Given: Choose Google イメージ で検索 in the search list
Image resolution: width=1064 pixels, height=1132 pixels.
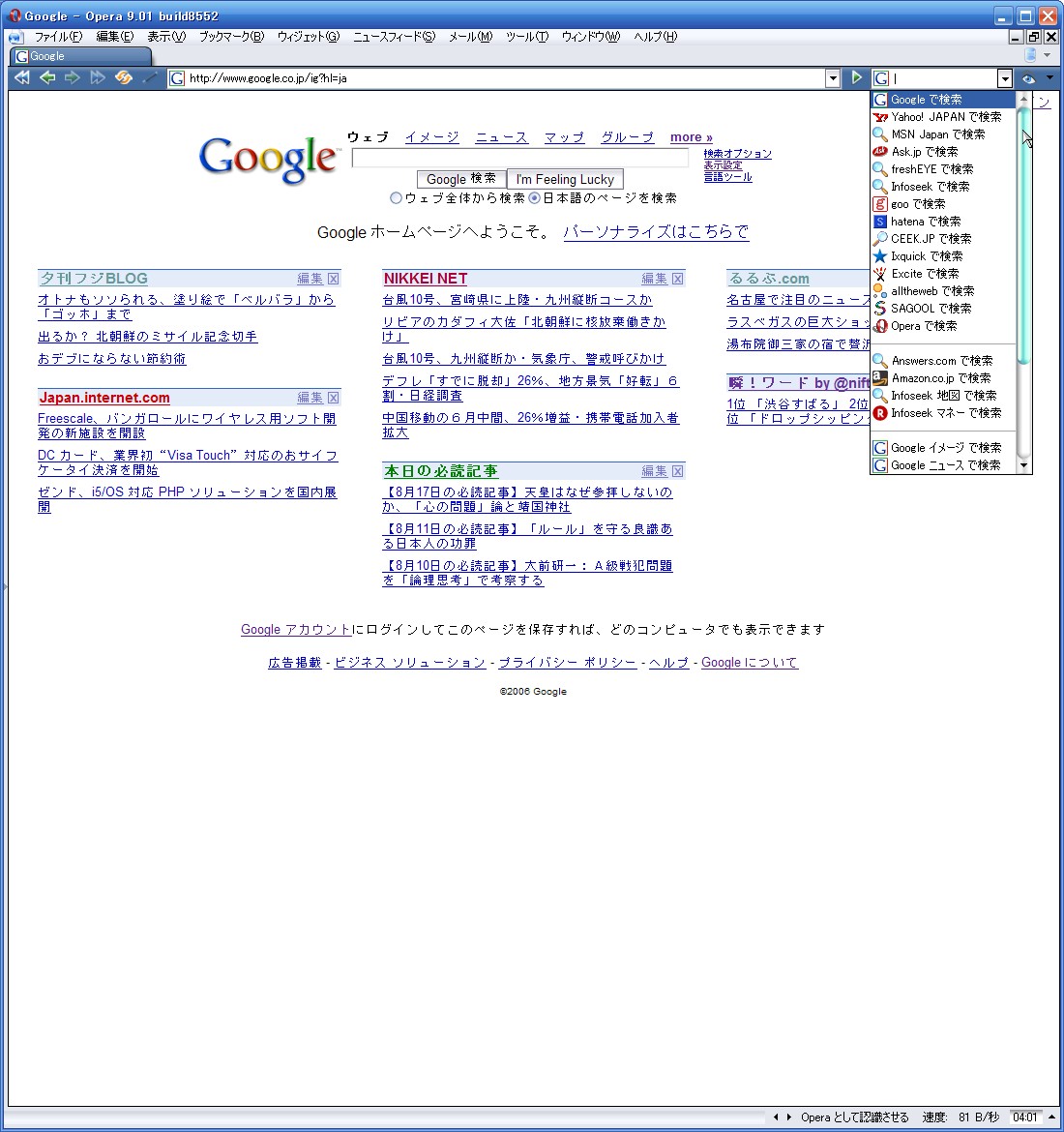Looking at the screenshot, I should pos(943,448).
